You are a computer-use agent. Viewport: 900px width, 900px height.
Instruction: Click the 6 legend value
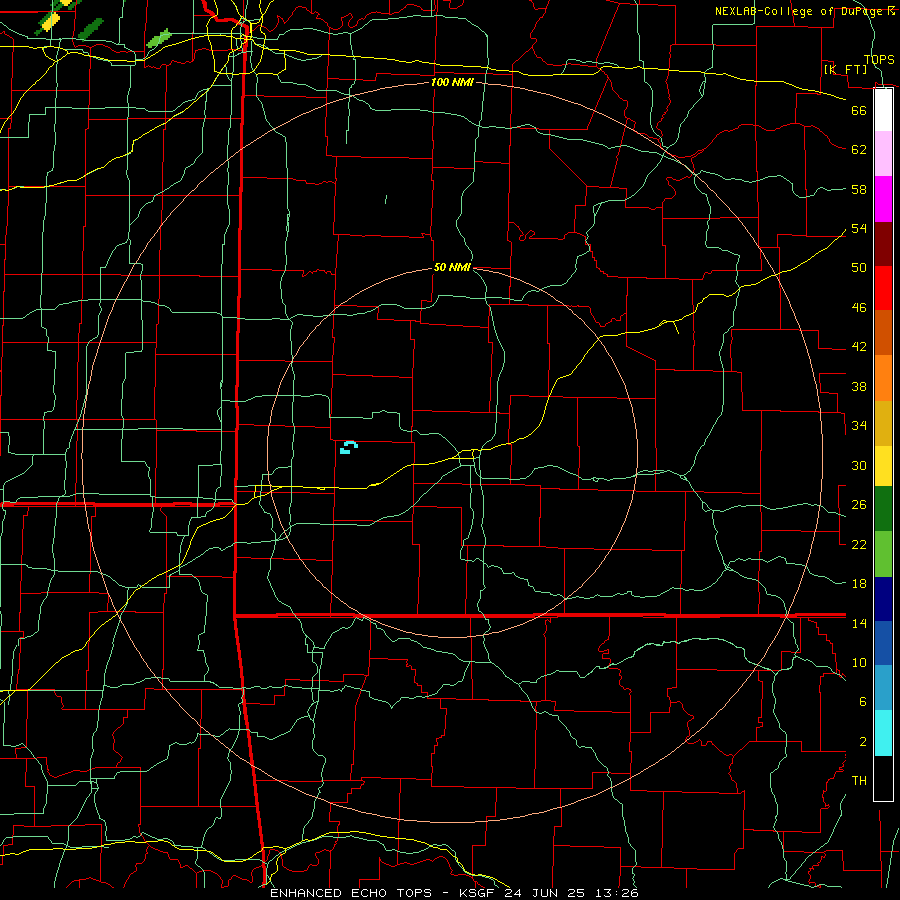click(863, 702)
